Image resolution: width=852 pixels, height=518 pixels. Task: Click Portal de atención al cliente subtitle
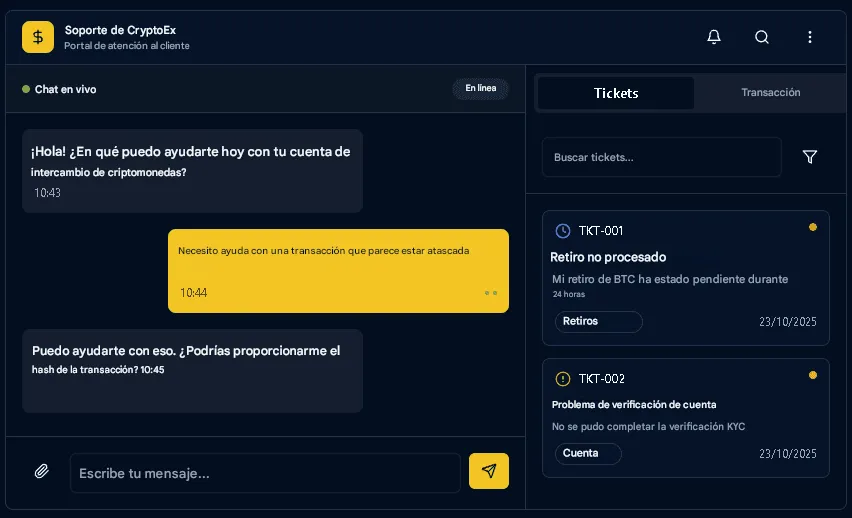(x=127, y=46)
